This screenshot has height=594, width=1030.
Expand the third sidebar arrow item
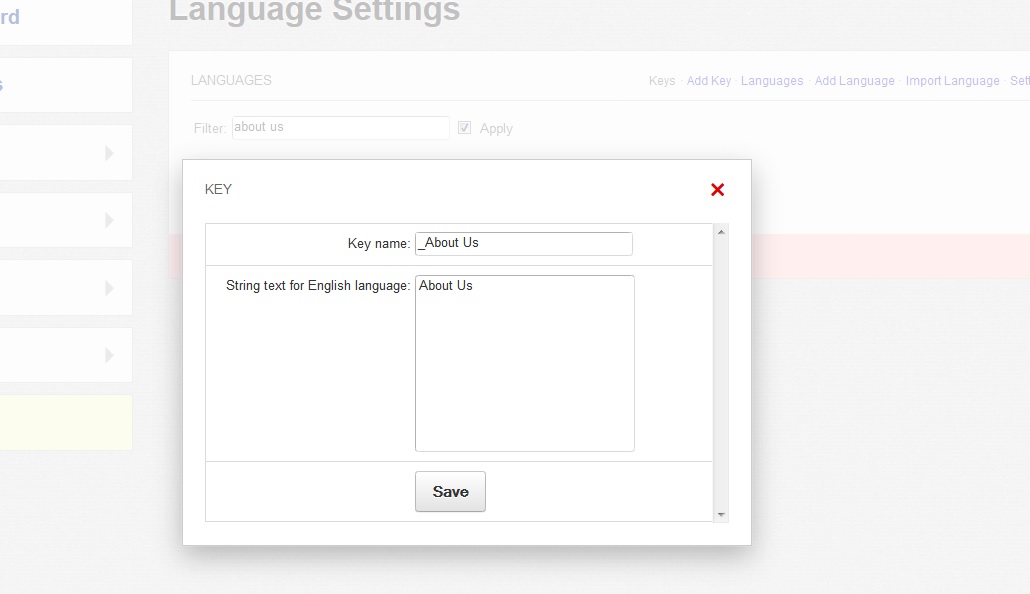coord(109,288)
